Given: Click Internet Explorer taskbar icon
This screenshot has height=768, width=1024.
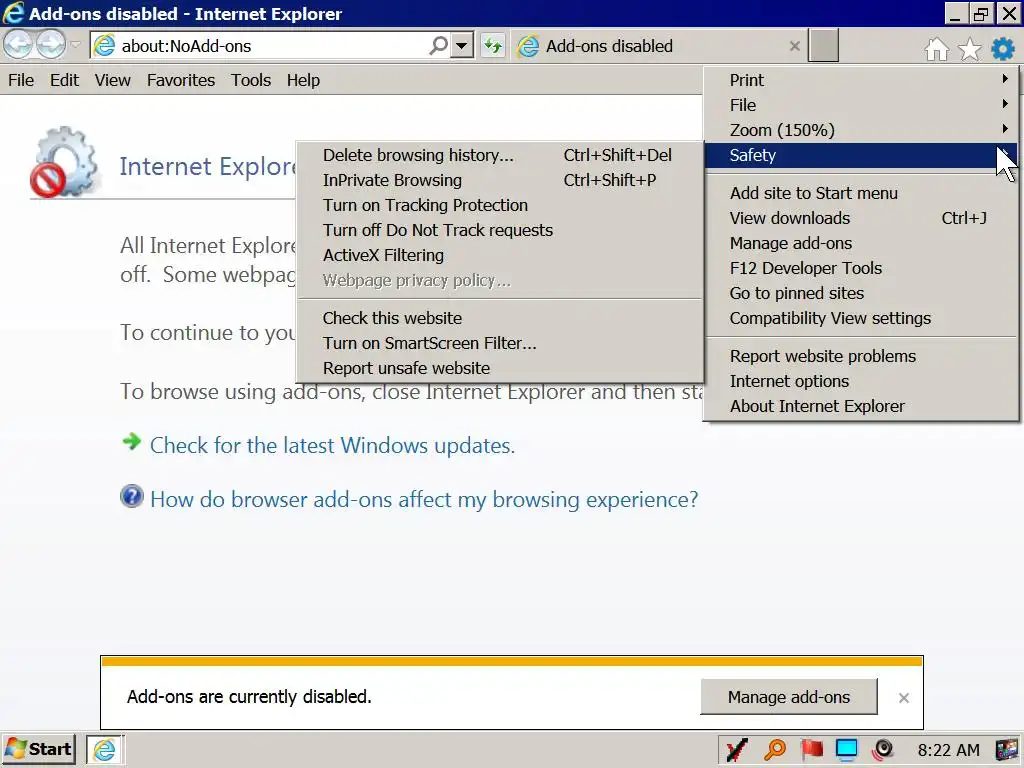Looking at the screenshot, I should pos(104,750).
